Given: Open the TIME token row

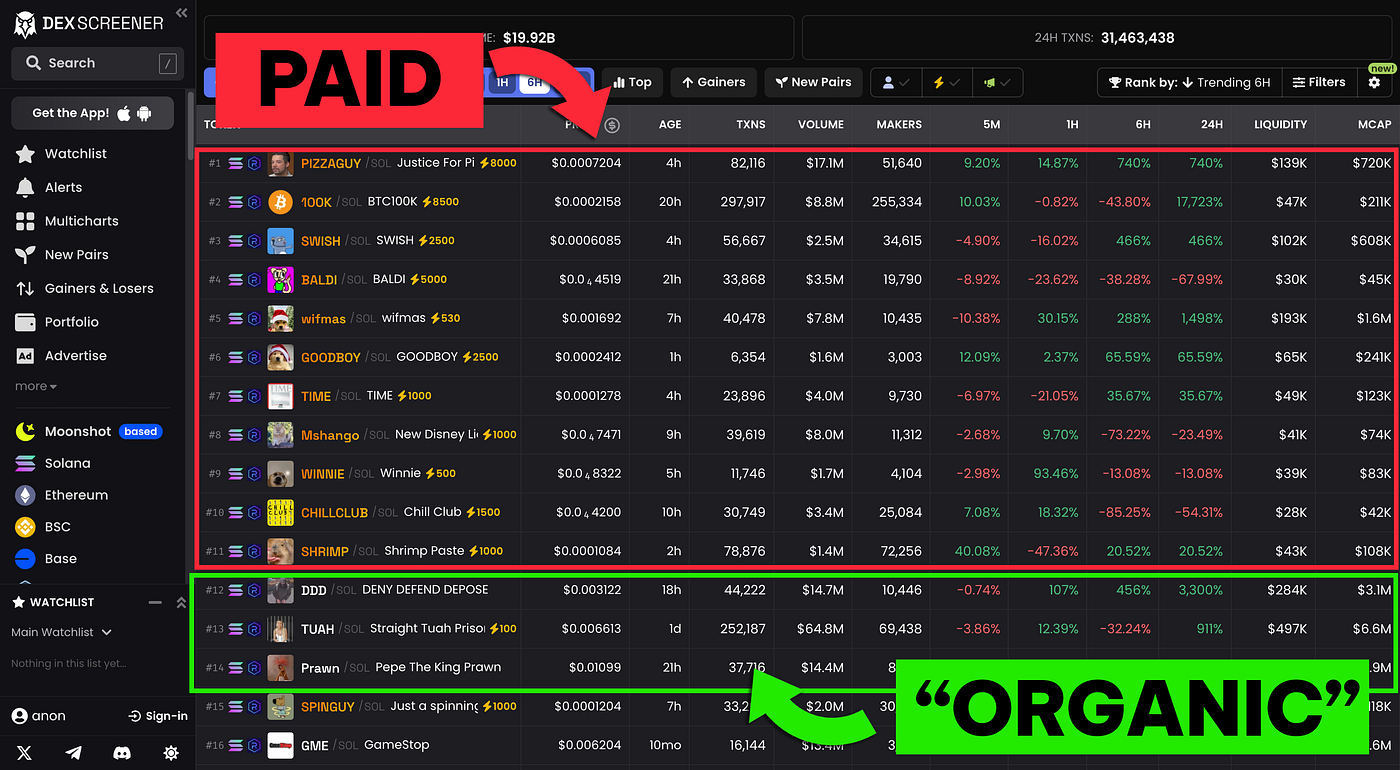Looking at the screenshot, I should pyautogui.click(x=797, y=396).
